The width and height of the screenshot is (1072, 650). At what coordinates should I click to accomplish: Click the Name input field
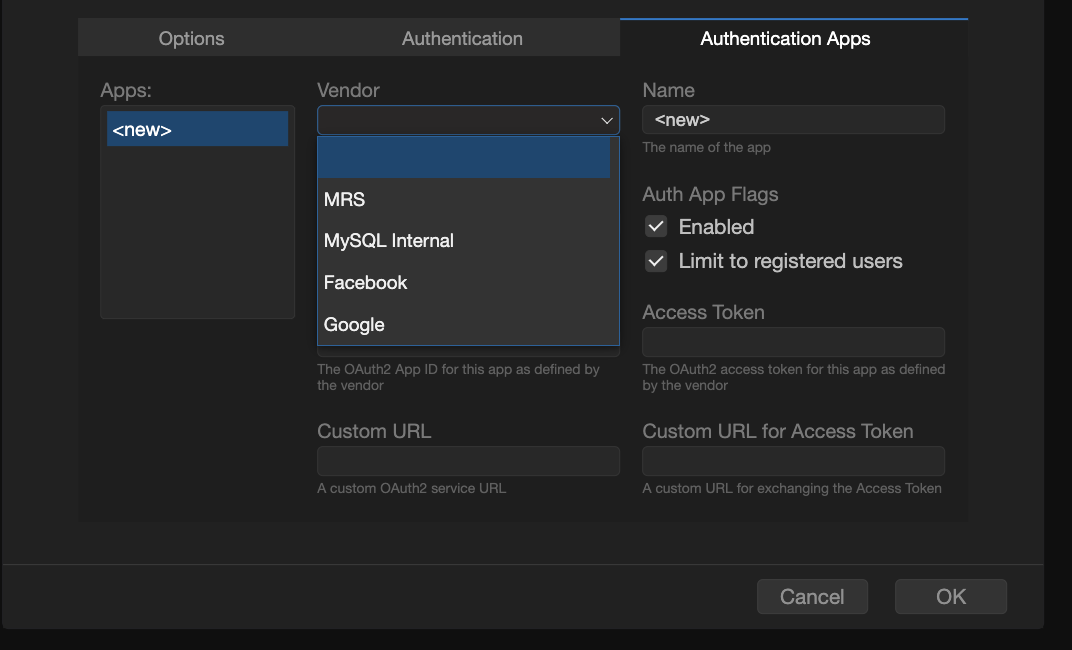tap(793, 120)
